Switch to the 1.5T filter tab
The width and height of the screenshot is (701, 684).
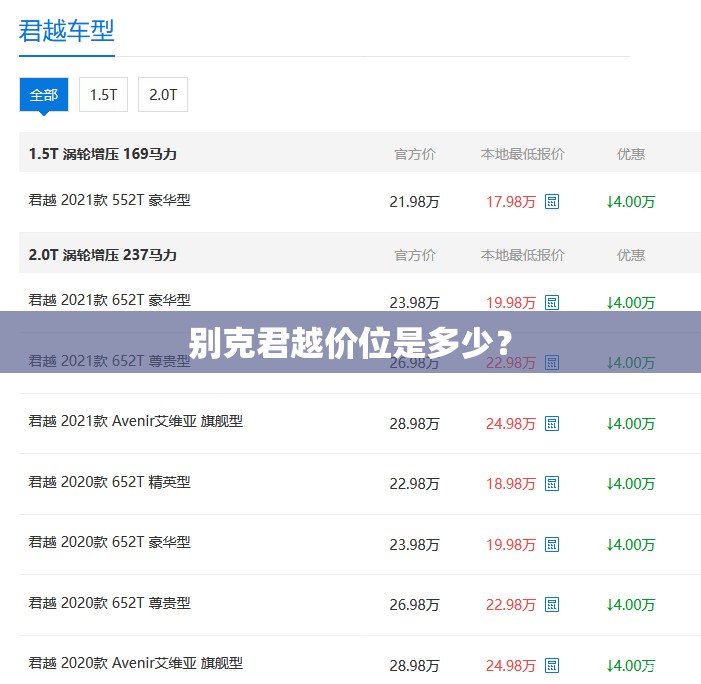103,95
